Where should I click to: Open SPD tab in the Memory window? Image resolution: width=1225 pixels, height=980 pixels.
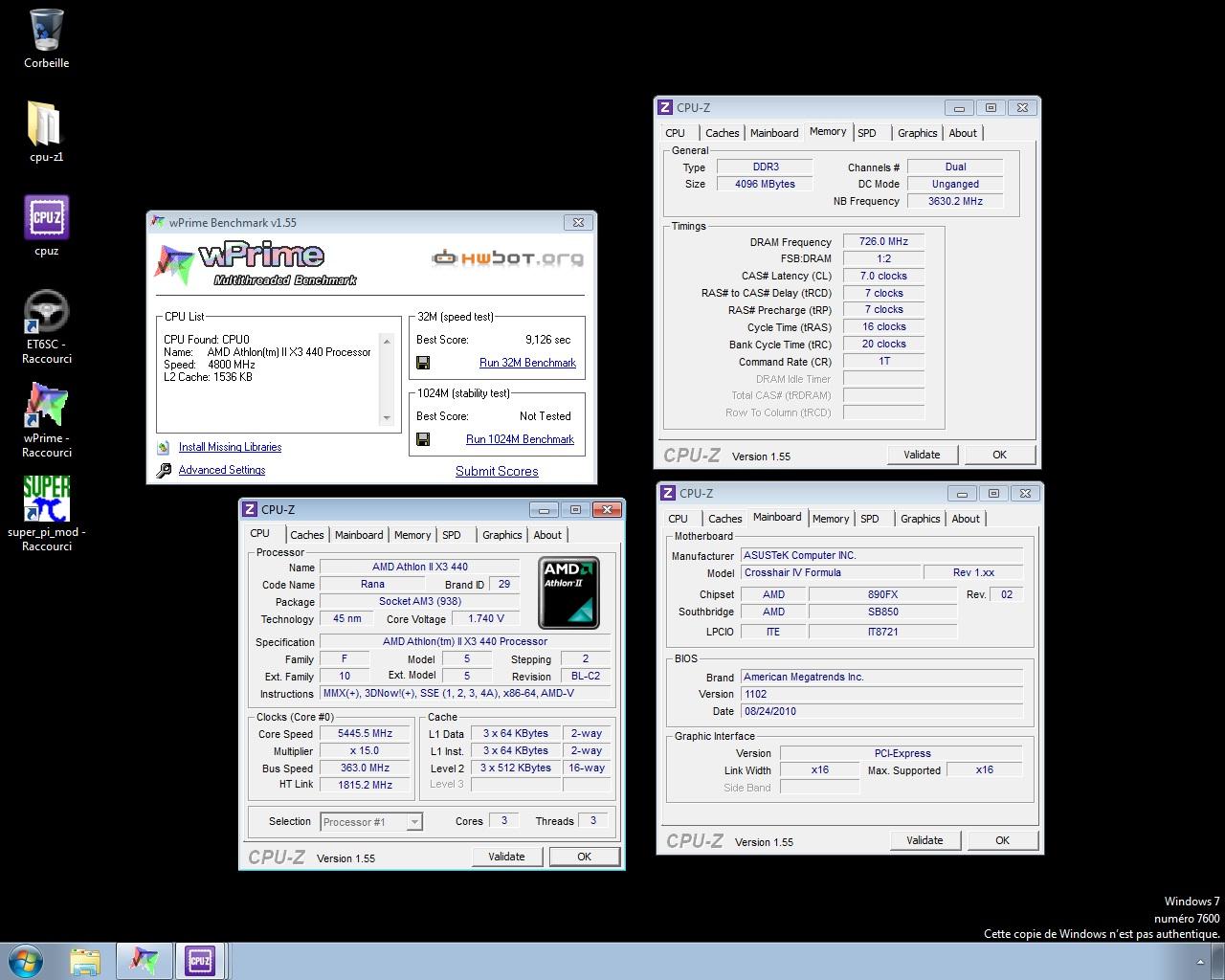coord(867,133)
